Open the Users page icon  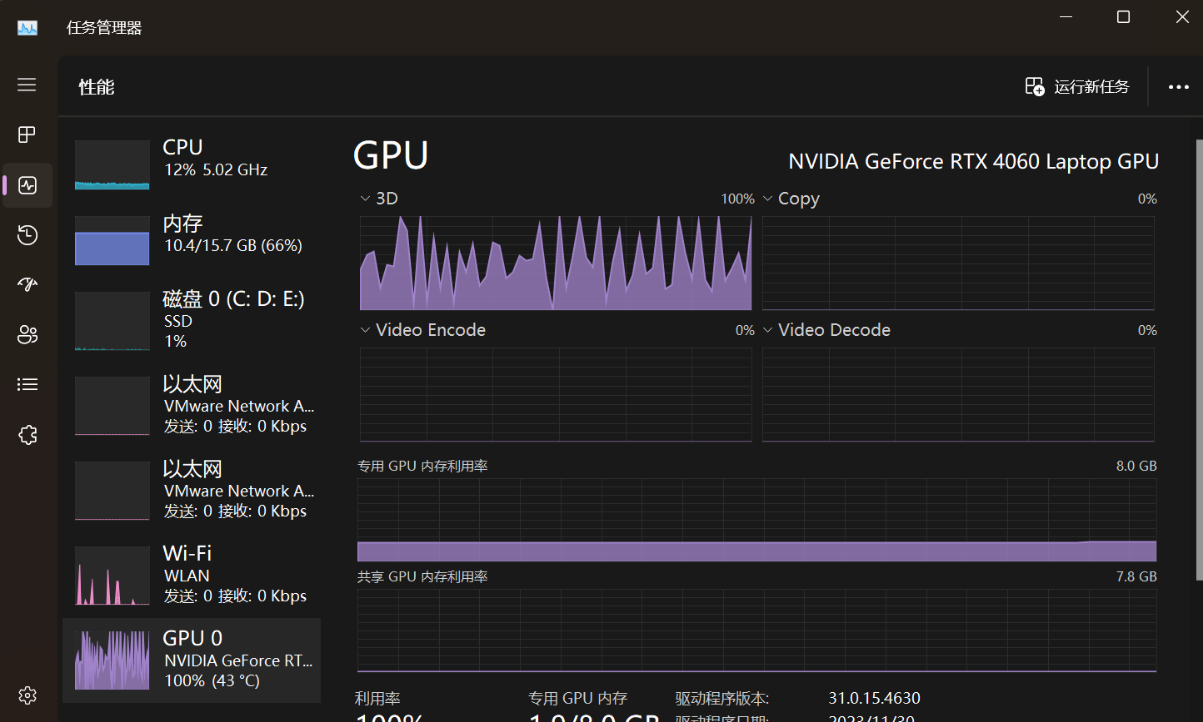pos(27,334)
